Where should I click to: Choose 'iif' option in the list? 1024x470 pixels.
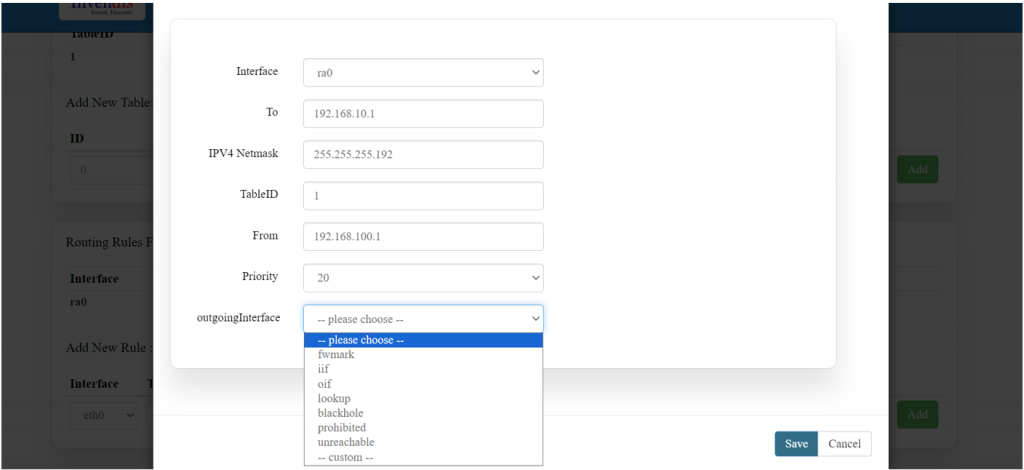pos(323,369)
